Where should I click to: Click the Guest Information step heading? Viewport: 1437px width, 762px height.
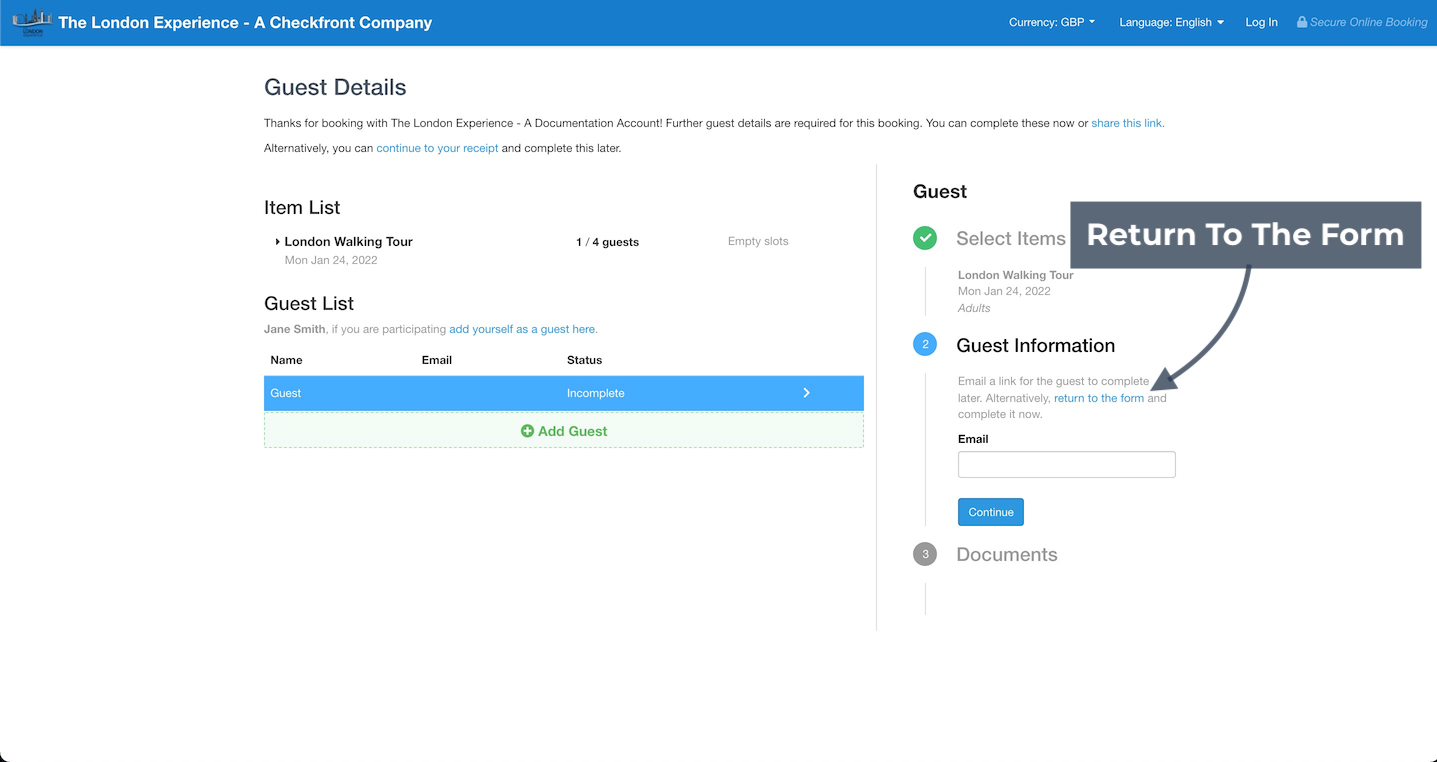tap(1036, 345)
